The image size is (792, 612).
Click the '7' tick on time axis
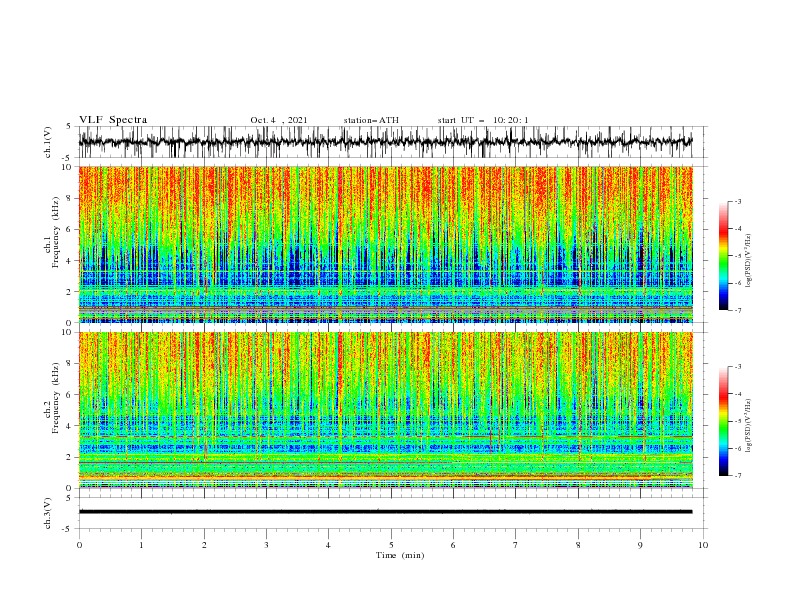coord(516,545)
